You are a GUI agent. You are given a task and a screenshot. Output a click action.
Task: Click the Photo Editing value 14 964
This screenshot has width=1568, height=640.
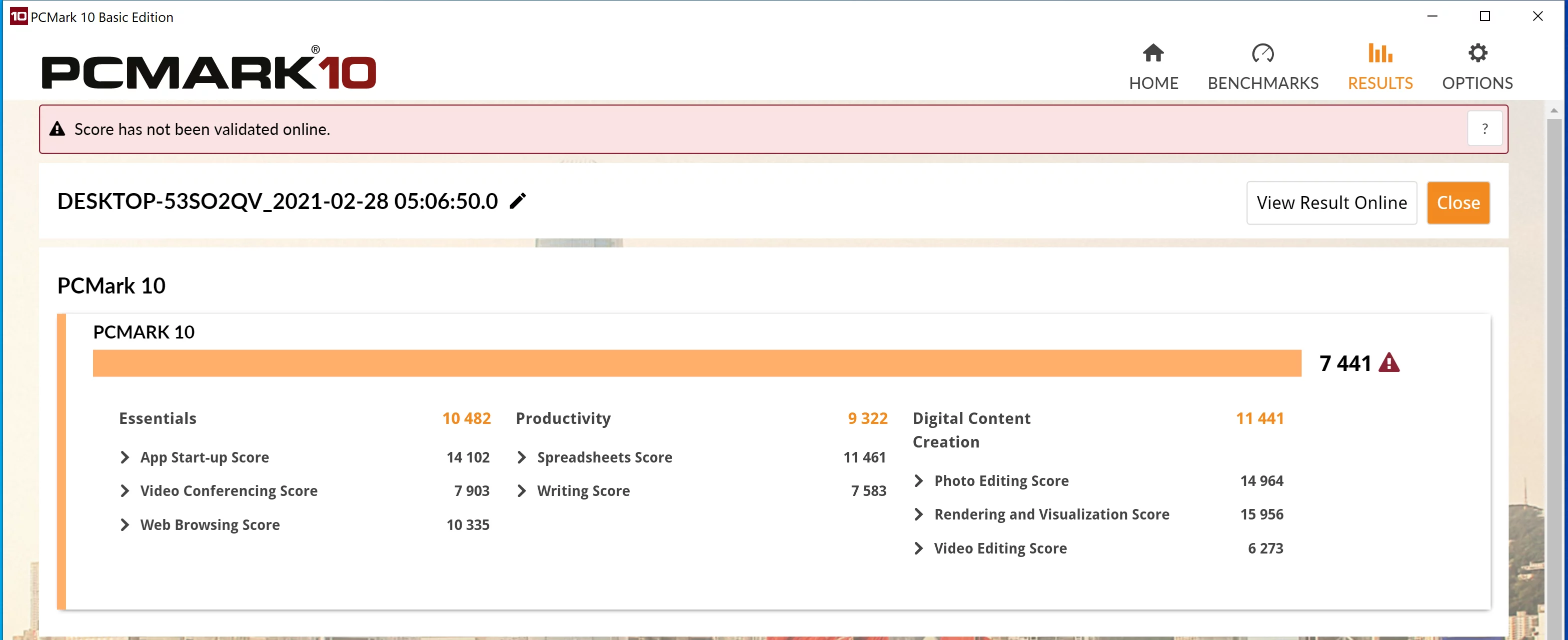point(1262,480)
